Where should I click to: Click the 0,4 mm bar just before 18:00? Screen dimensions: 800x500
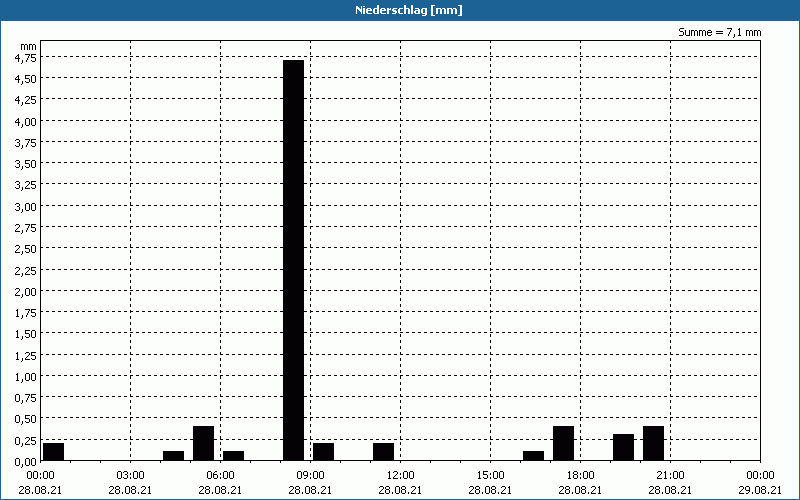(x=564, y=443)
